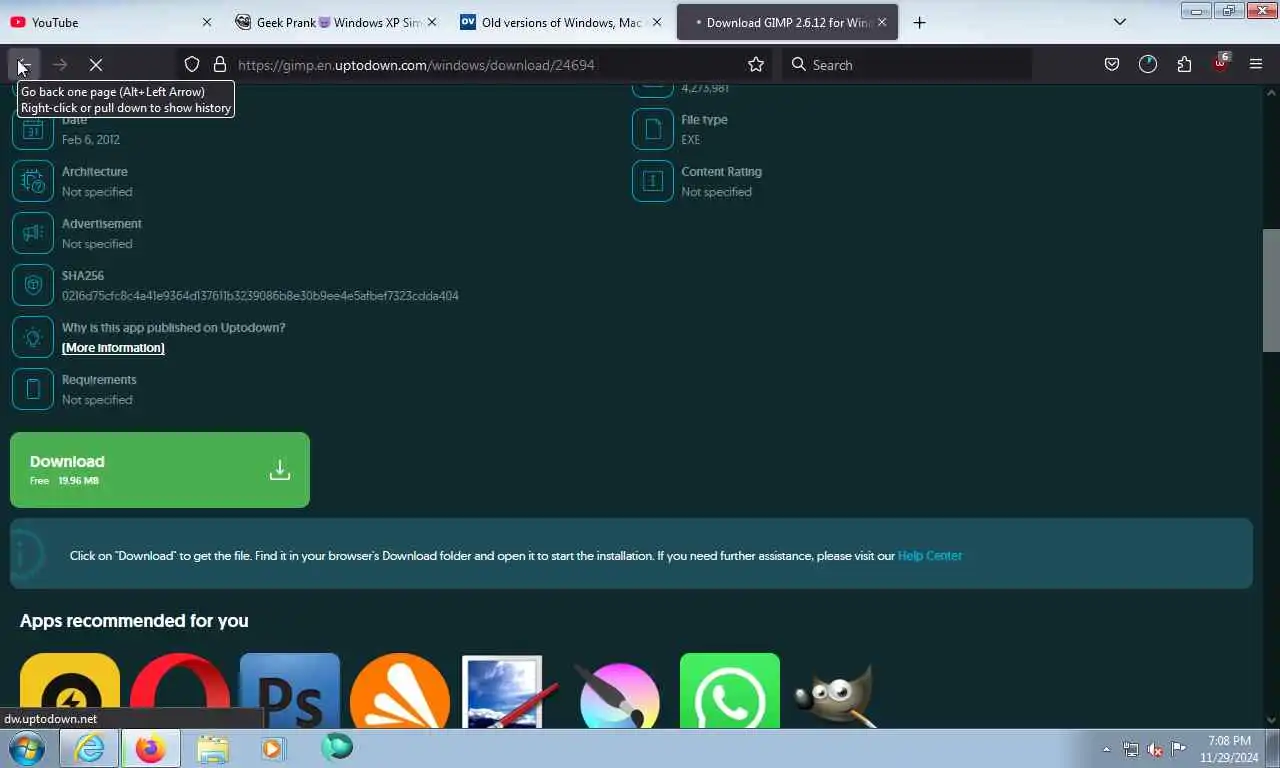Open the yellow lightning bolt app
This screenshot has width=1280, height=768.
point(70,691)
